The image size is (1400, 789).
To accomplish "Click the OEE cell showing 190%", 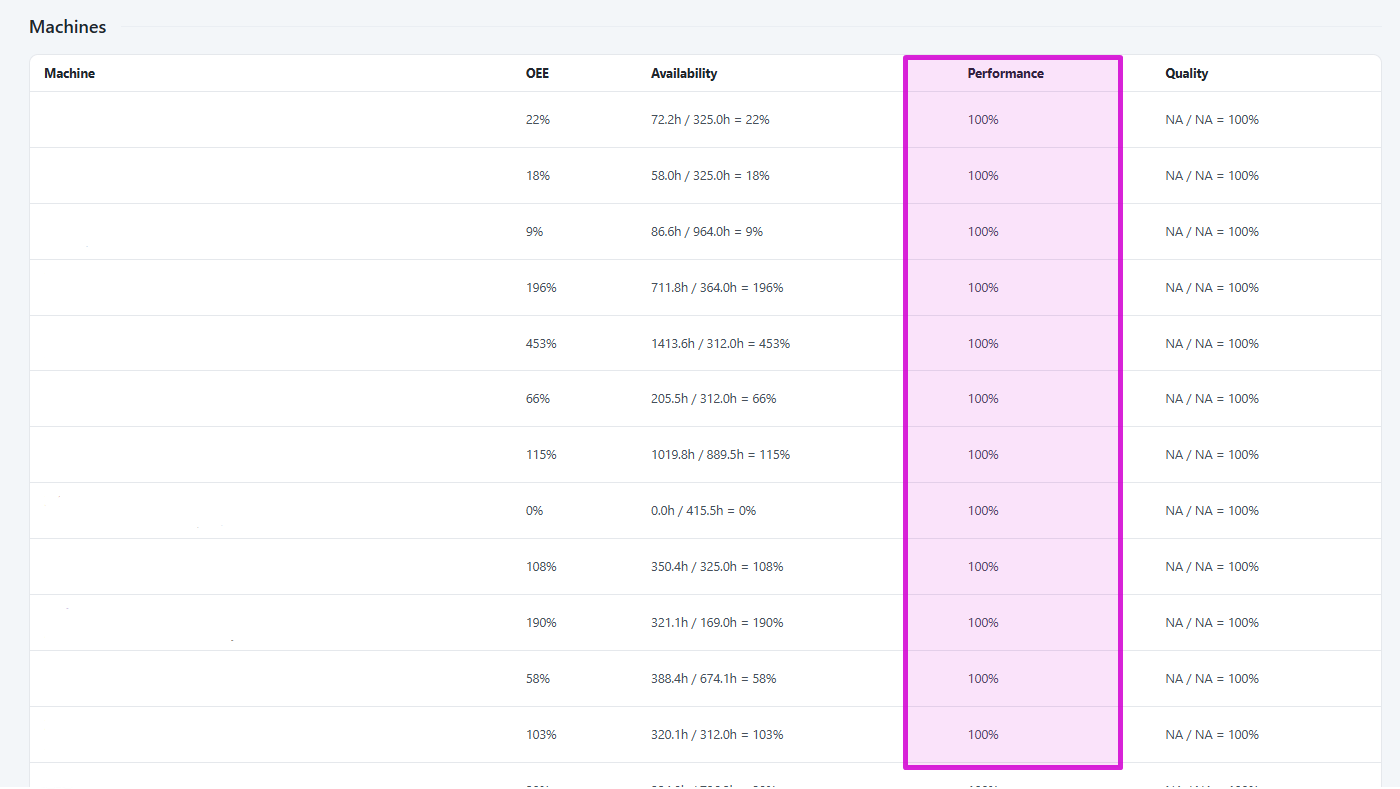I will (x=541, y=622).
